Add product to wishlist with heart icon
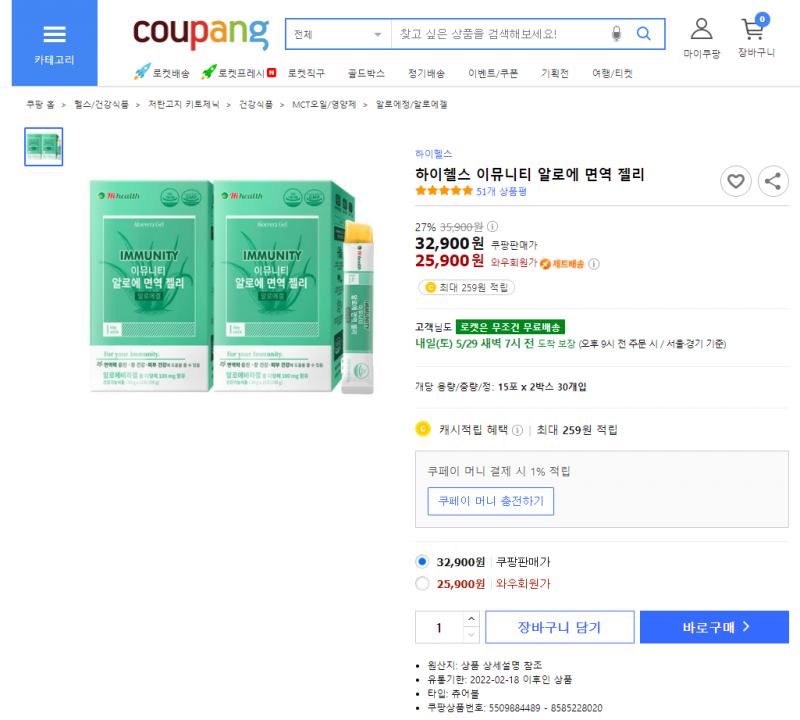 point(735,181)
